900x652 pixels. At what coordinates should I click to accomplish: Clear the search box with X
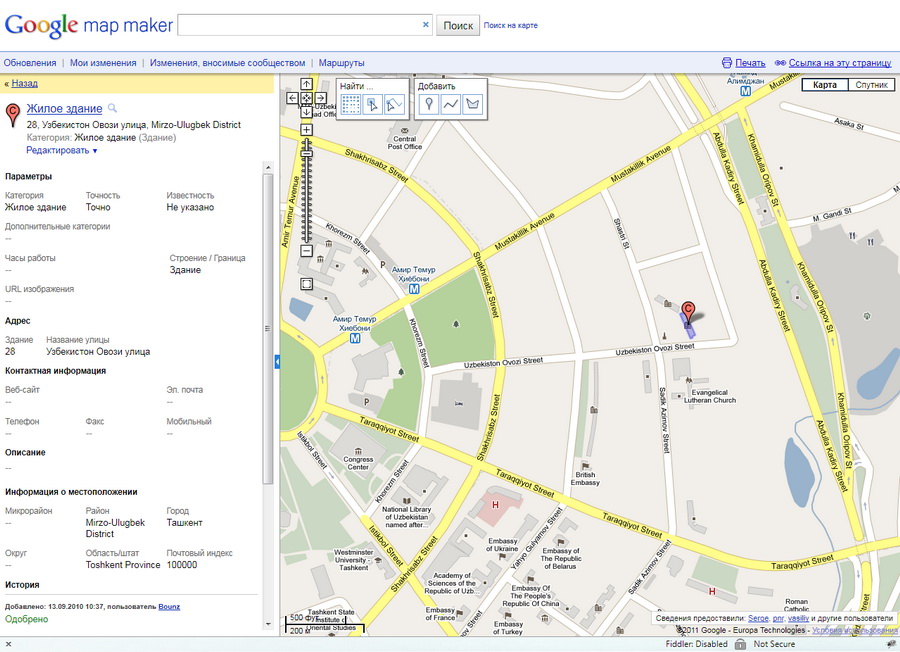425,25
